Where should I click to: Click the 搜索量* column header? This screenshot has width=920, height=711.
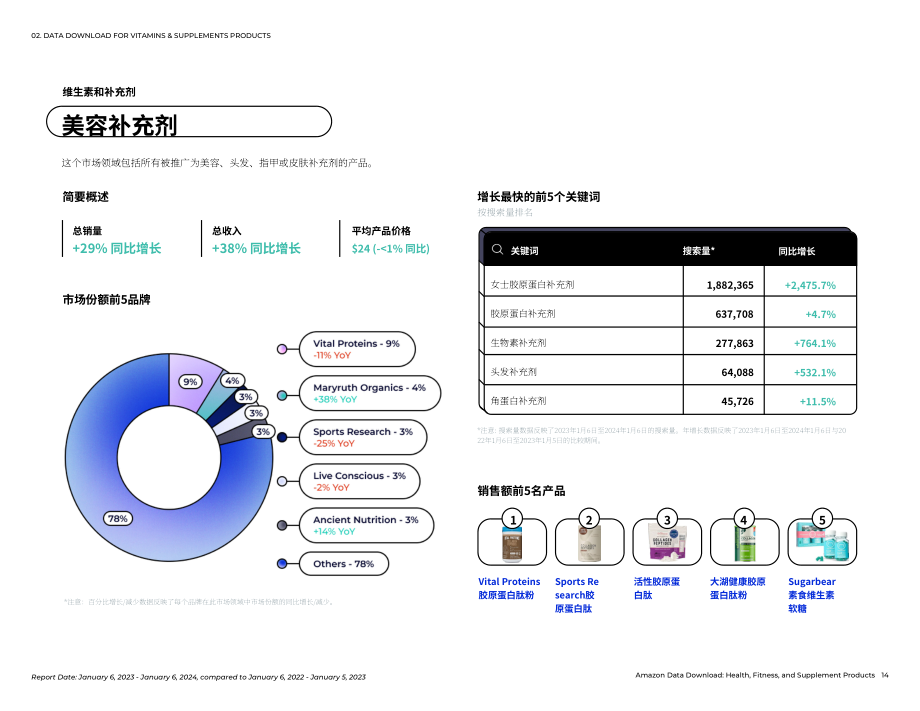point(698,251)
